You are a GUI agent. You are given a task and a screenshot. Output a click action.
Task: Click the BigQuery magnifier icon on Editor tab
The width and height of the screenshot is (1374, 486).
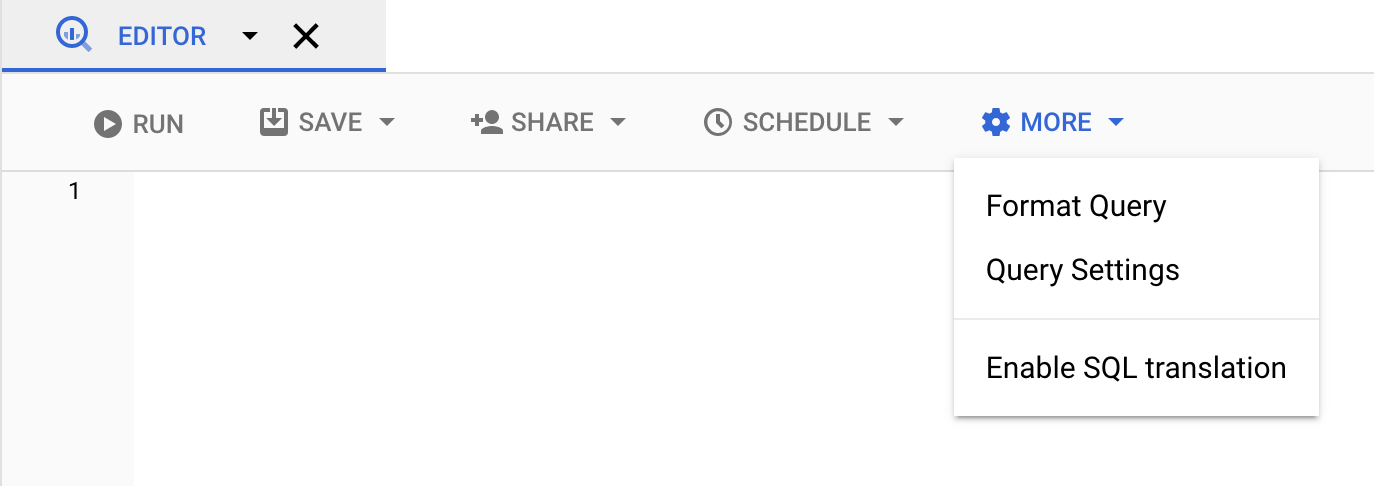[74, 36]
